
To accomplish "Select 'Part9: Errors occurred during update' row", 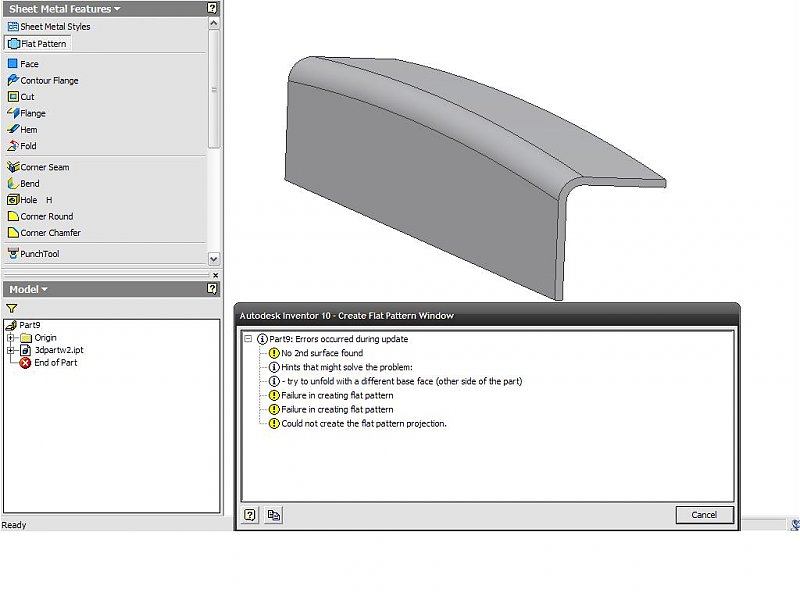I will [x=333, y=339].
